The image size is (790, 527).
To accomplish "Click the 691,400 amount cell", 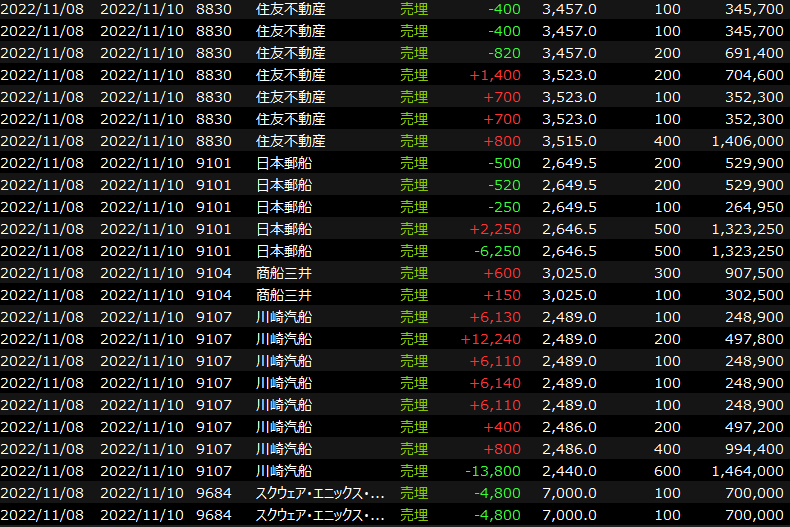I will [750, 53].
